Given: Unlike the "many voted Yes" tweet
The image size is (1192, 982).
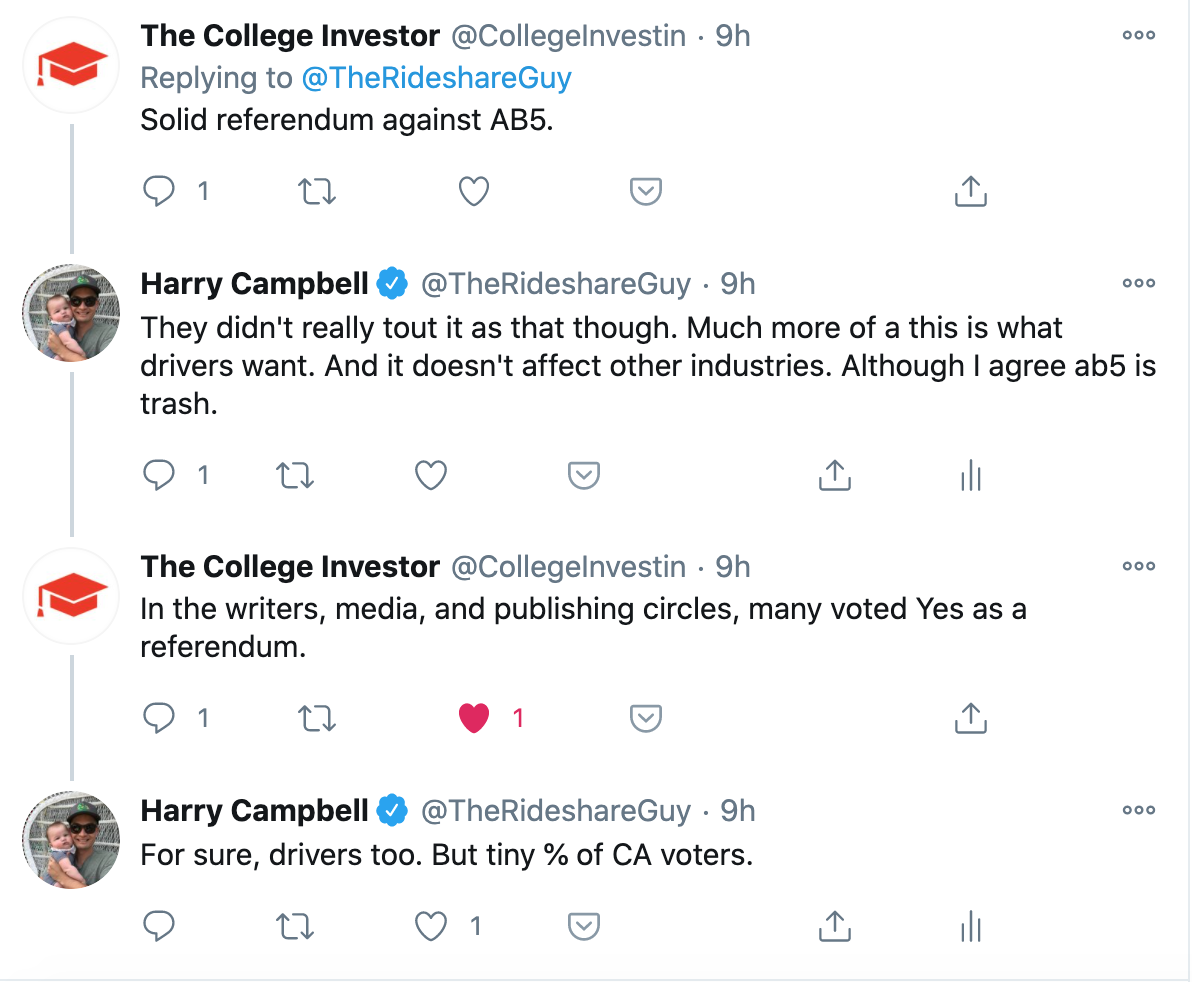Looking at the screenshot, I should click(474, 718).
